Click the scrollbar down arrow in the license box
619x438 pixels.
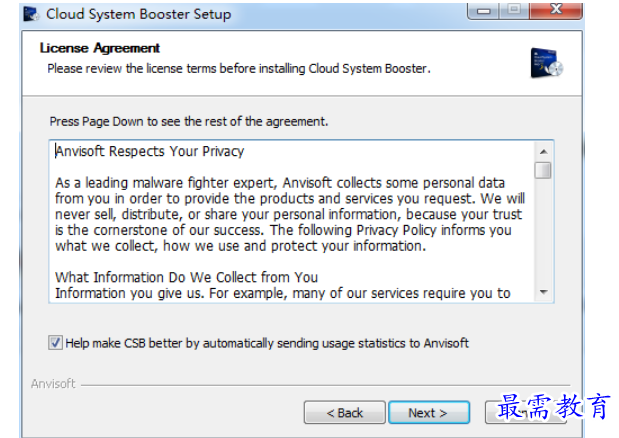pyautogui.click(x=544, y=292)
